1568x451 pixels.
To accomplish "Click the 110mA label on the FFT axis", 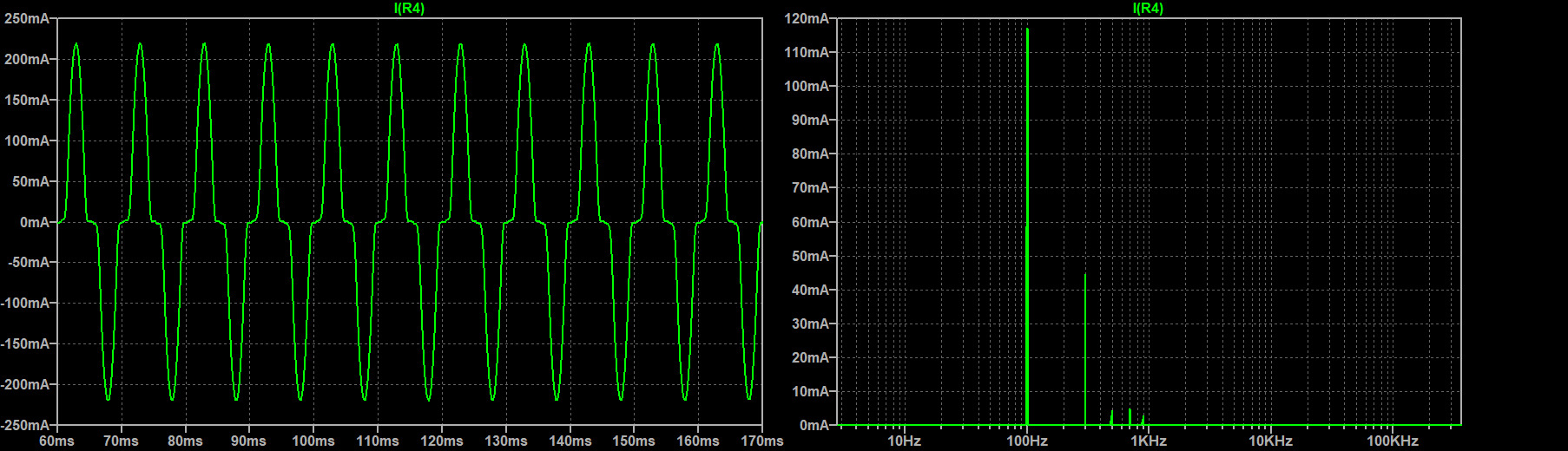I will coord(807,52).
